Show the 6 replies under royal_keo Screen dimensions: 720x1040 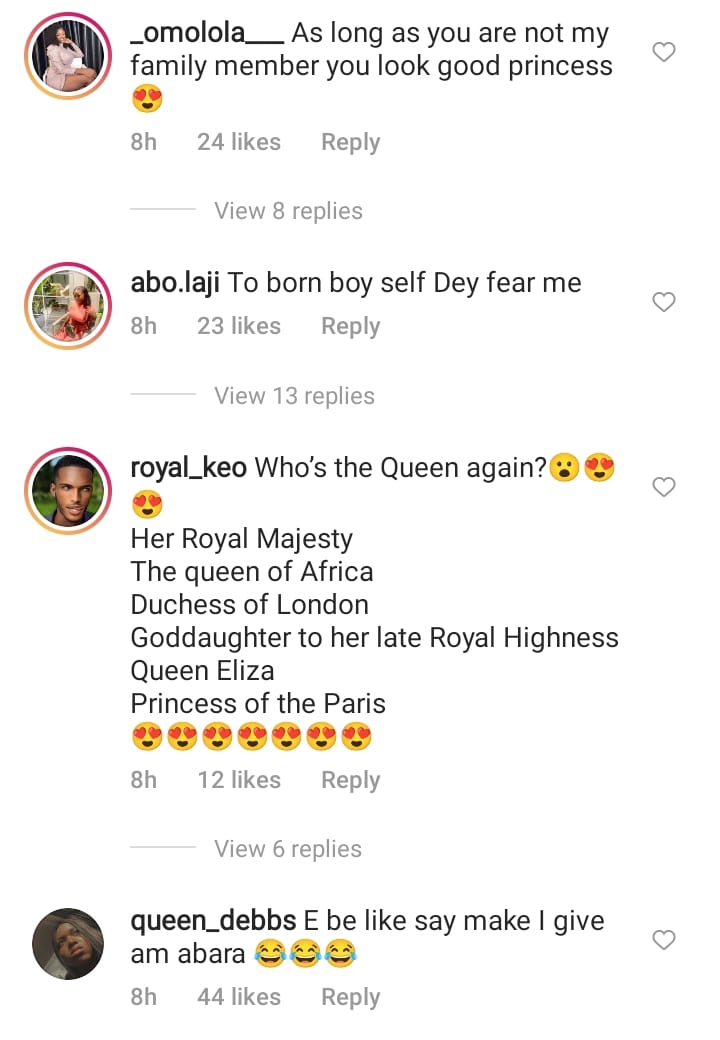click(x=288, y=849)
